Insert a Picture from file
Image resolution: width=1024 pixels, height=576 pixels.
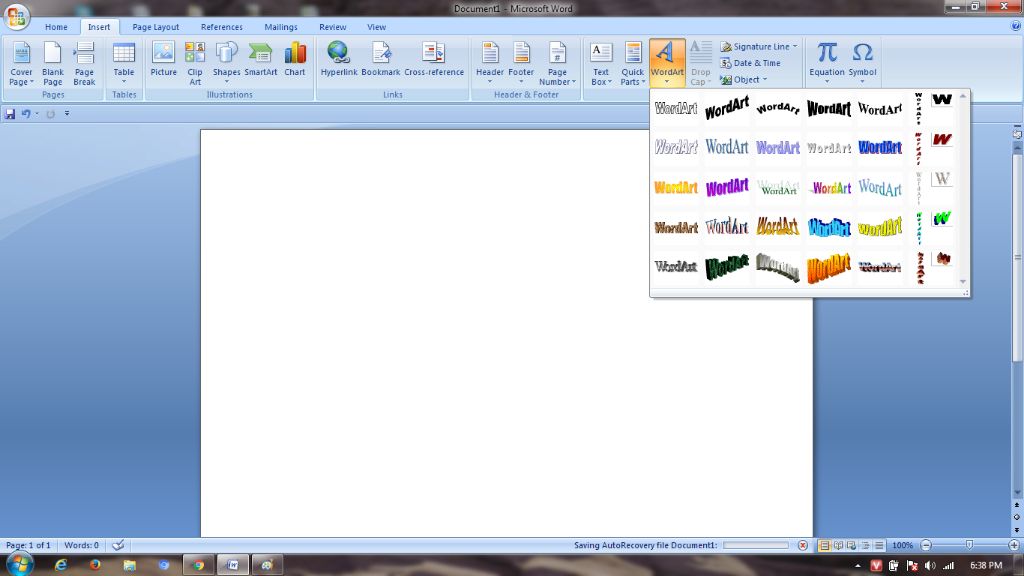tap(163, 59)
